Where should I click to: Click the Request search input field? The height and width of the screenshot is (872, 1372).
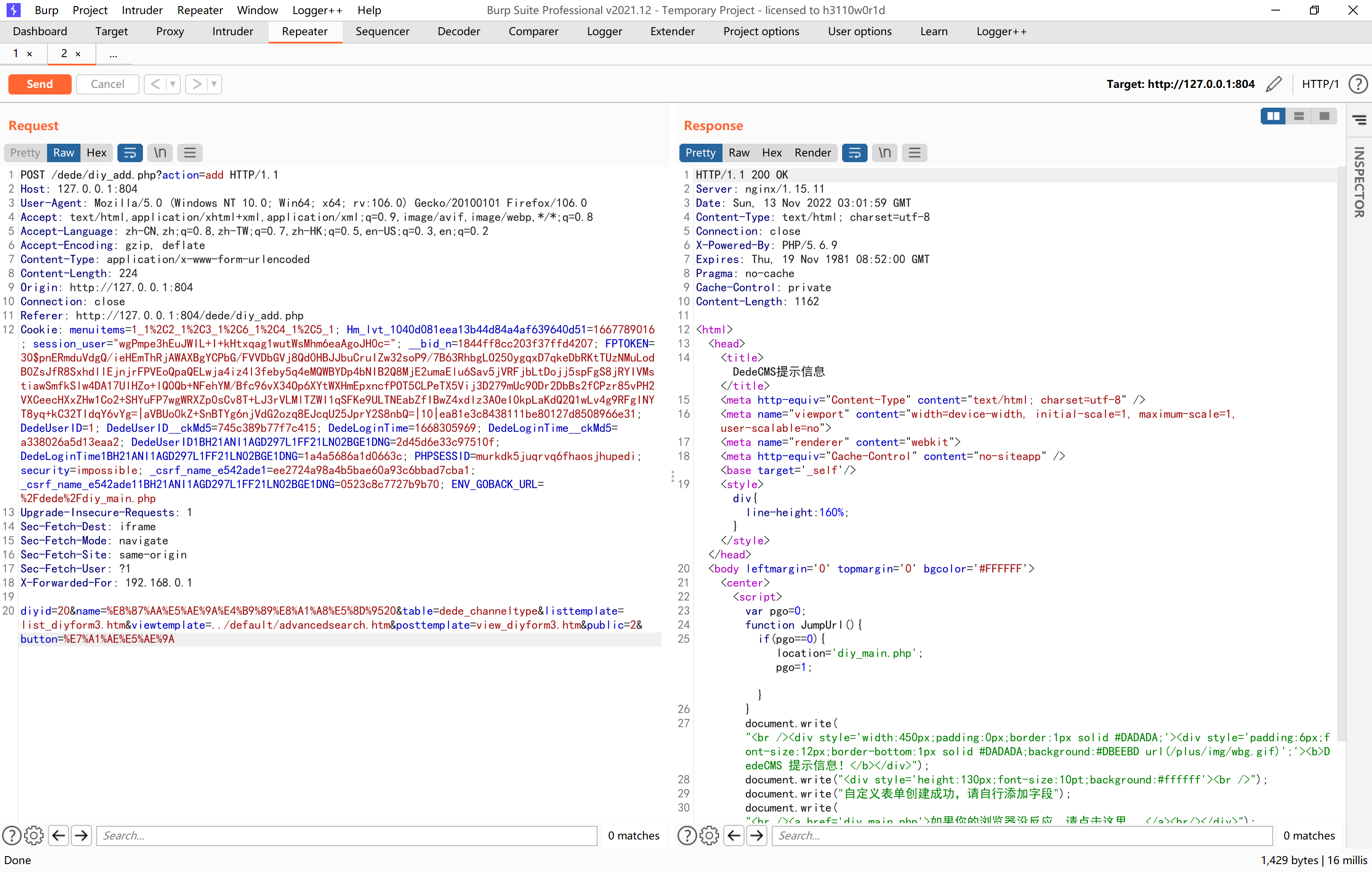click(347, 836)
